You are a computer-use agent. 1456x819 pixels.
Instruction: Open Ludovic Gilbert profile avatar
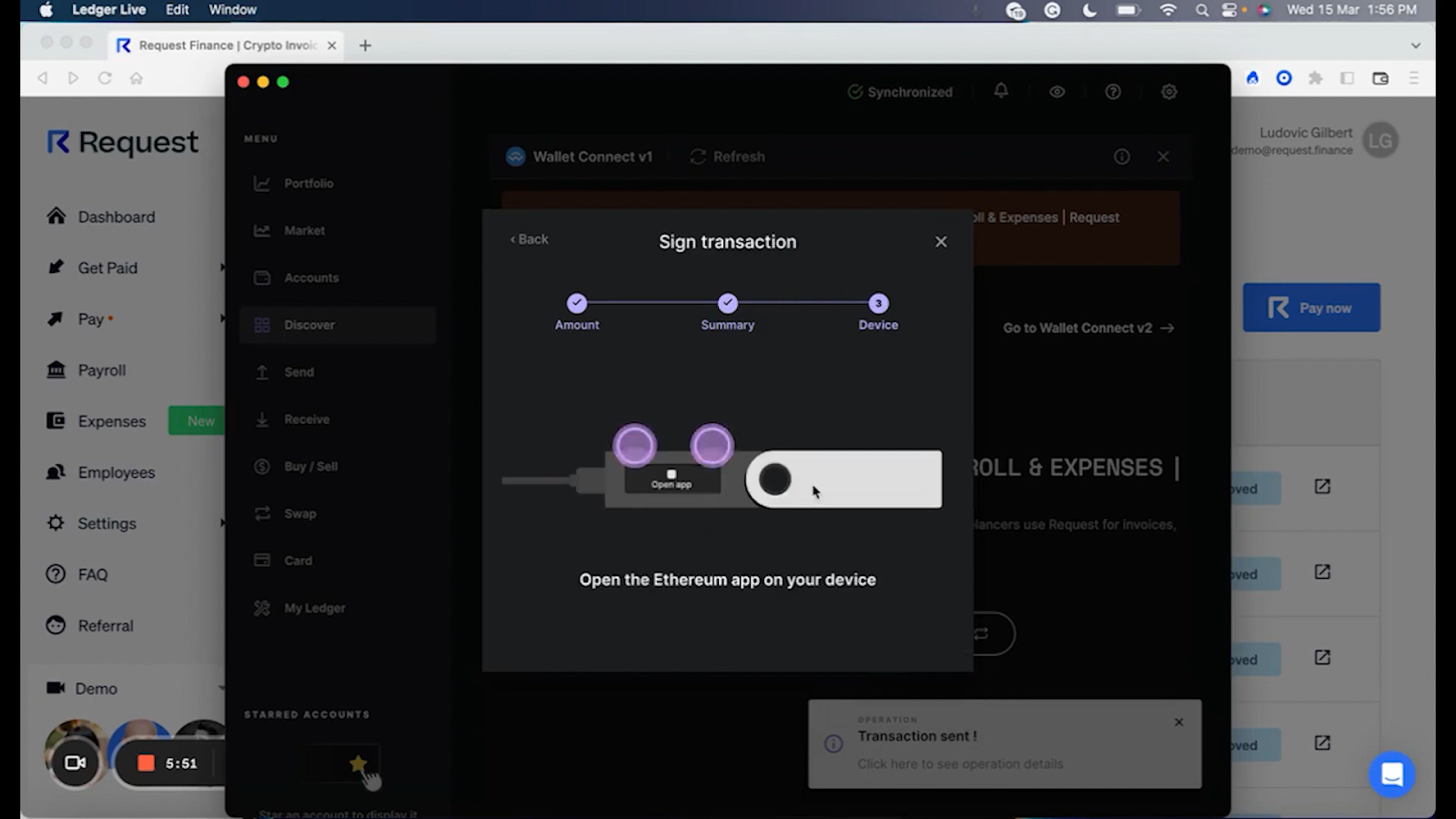pos(1380,140)
